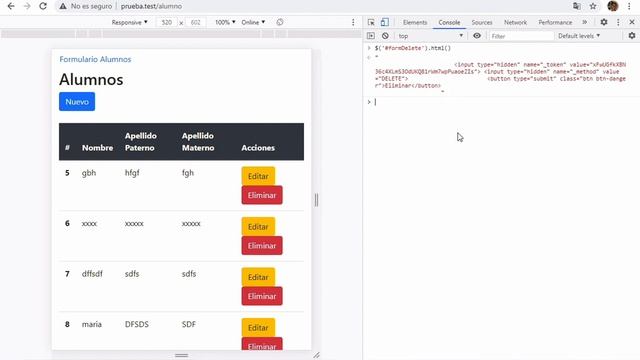Click Eliminar for row 6 xxxx
Screen dimensions: 640x360
pos(262,246)
